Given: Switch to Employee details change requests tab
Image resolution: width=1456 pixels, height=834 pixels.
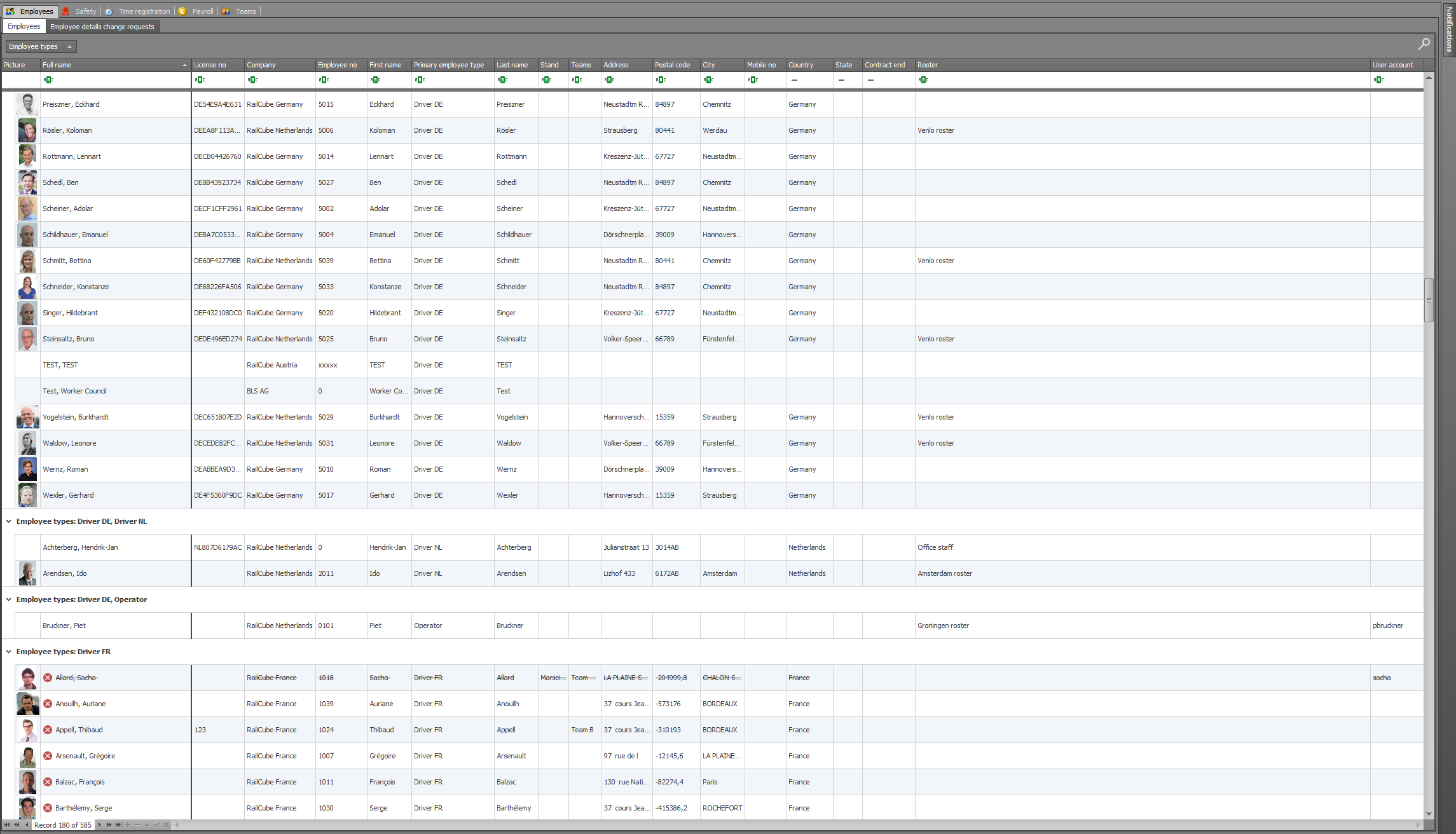Looking at the screenshot, I should (102, 27).
